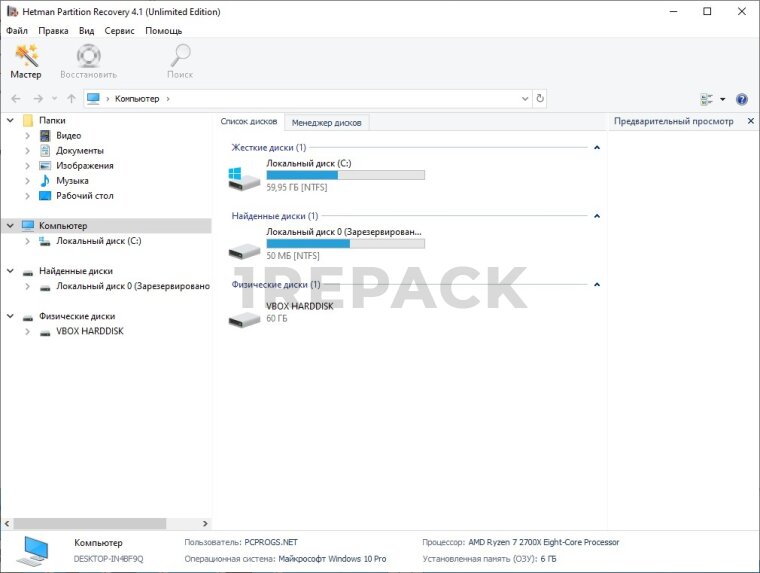Select Документы in the folder tree
The image size is (760, 573).
coord(79,151)
